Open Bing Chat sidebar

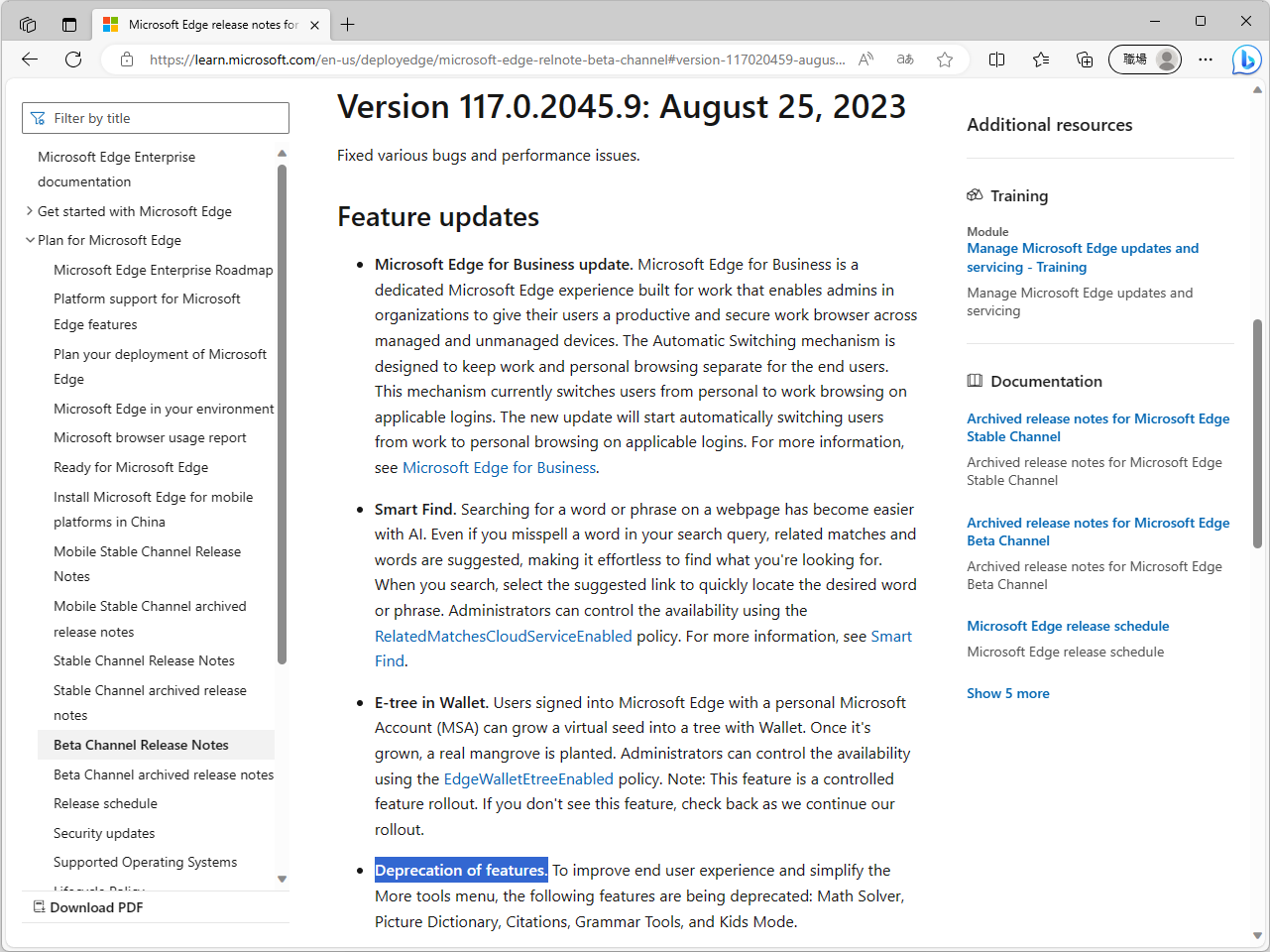click(1245, 59)
